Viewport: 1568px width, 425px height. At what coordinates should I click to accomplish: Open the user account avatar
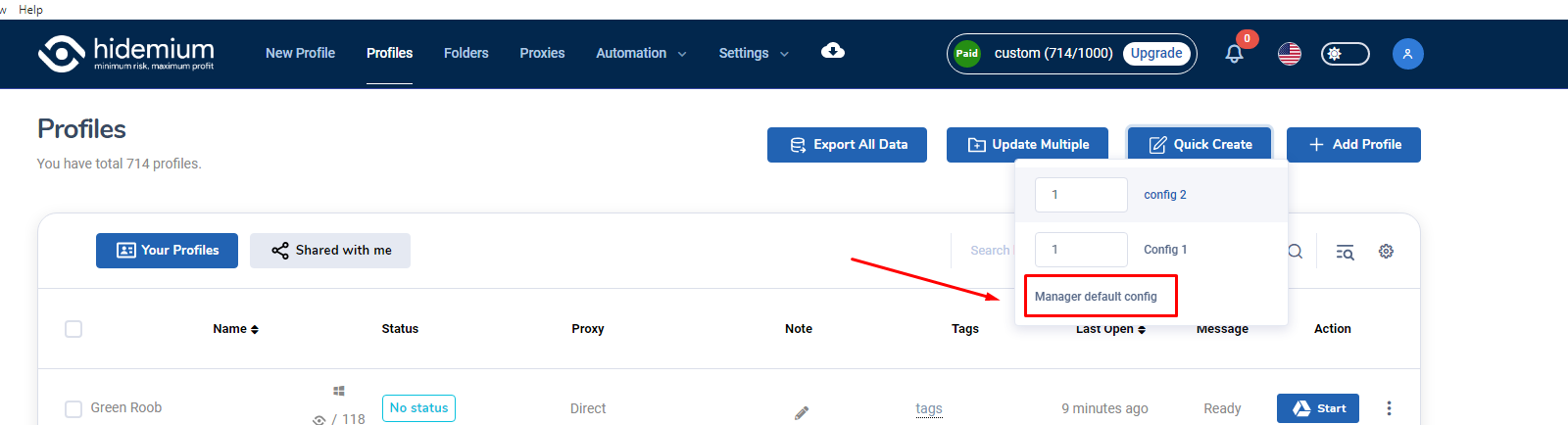(1407, 54)
